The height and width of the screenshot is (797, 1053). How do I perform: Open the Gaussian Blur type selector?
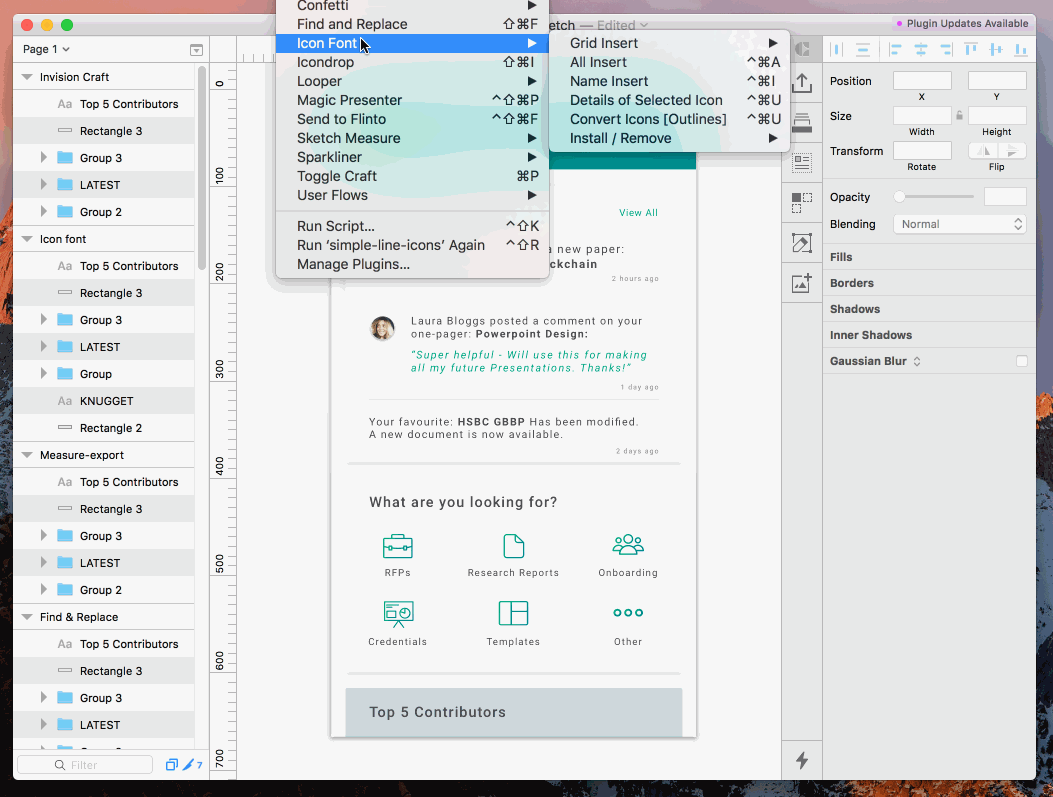click(917, 361)
